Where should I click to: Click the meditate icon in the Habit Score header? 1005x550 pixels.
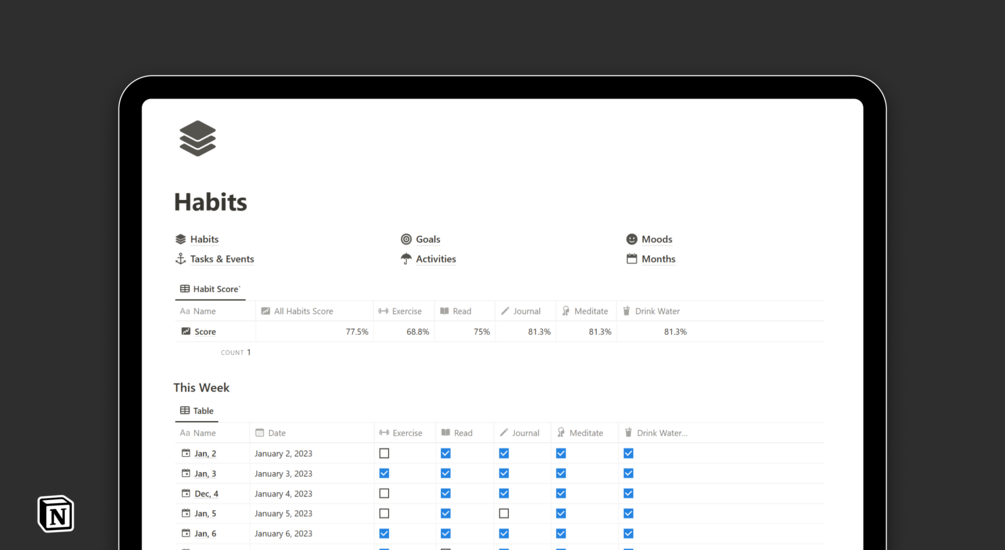[565, 311]
